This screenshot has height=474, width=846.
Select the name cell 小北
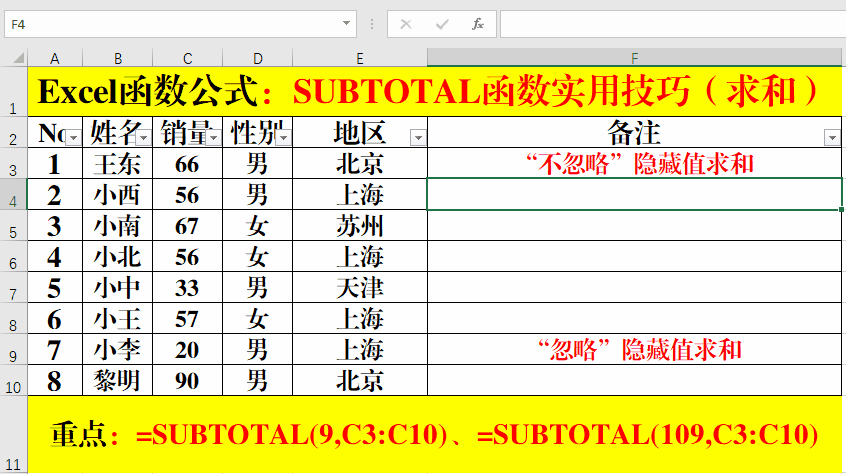click(118, 257)
